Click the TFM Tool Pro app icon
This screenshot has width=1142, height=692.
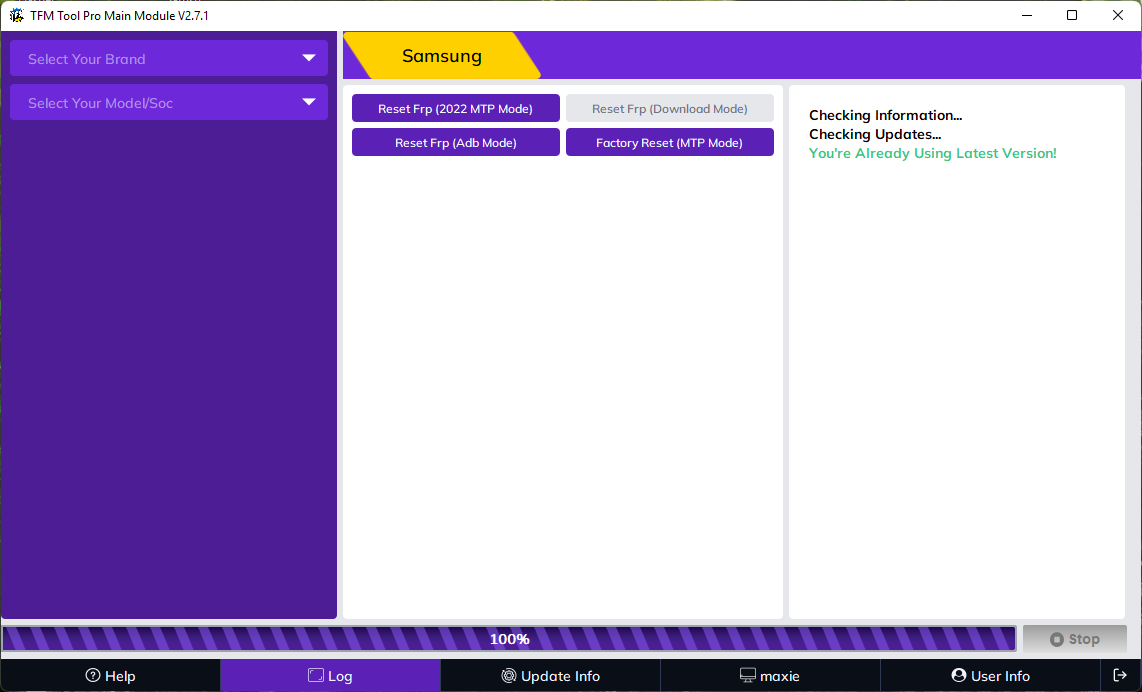16,15
